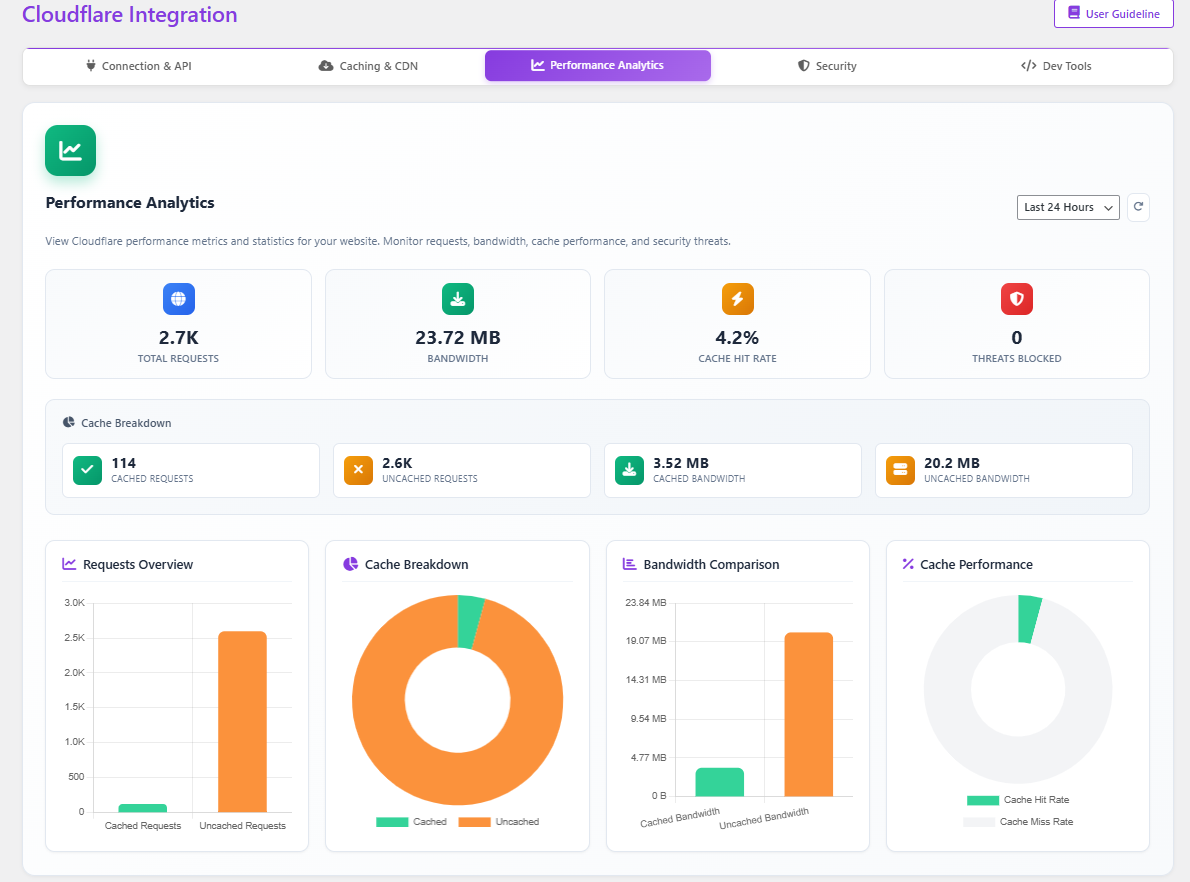Click the orange lightning Cache Hit Rate icon

point(737,299)
